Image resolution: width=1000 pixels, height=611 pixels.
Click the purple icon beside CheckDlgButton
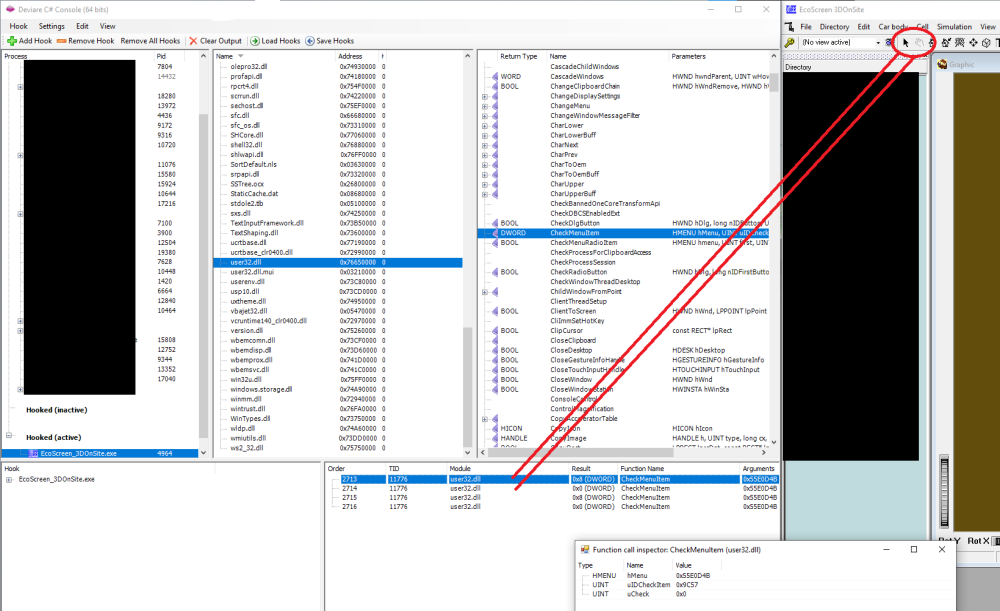[494, 223]
